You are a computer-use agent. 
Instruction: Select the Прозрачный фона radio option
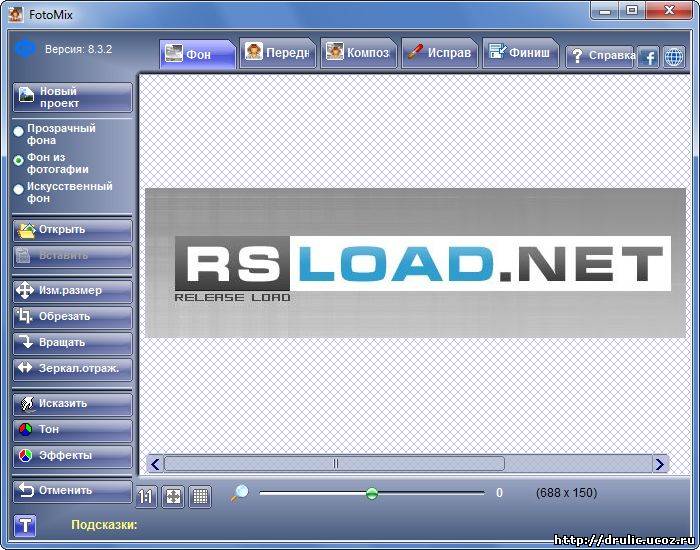tap(18, 132)
